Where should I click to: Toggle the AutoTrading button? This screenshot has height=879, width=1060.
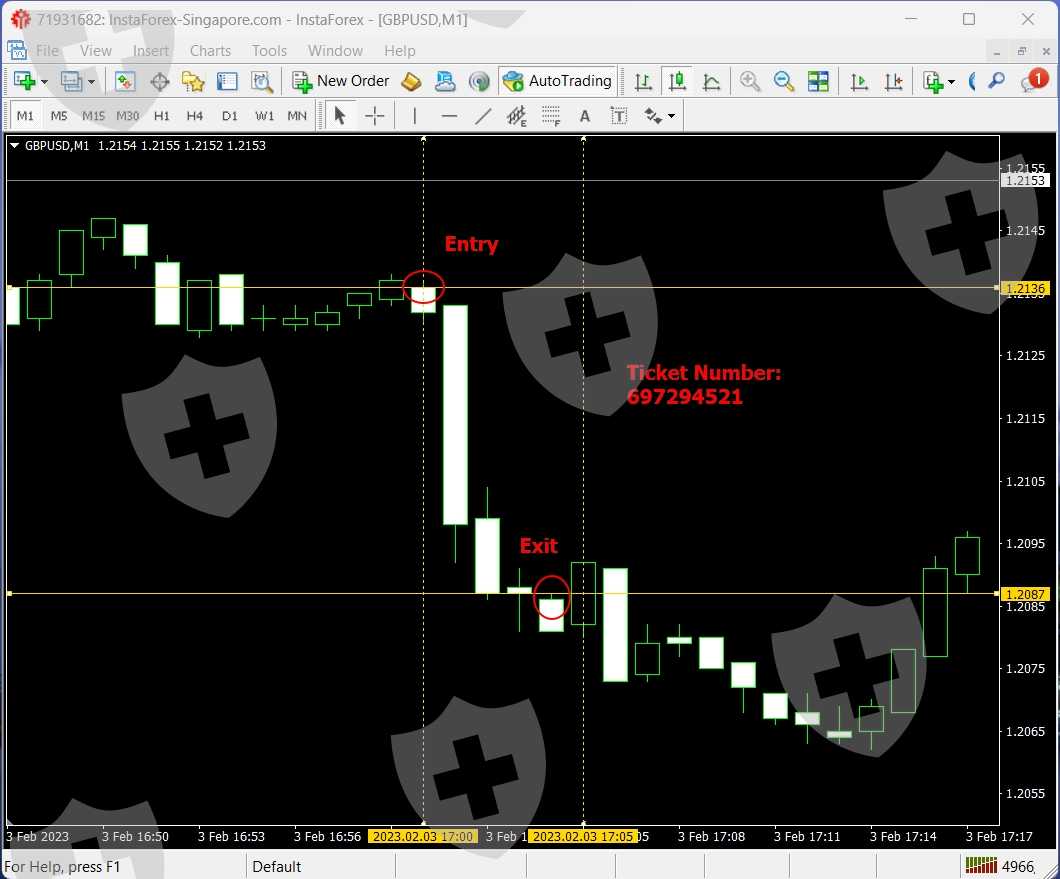click(x=558, y=81)
